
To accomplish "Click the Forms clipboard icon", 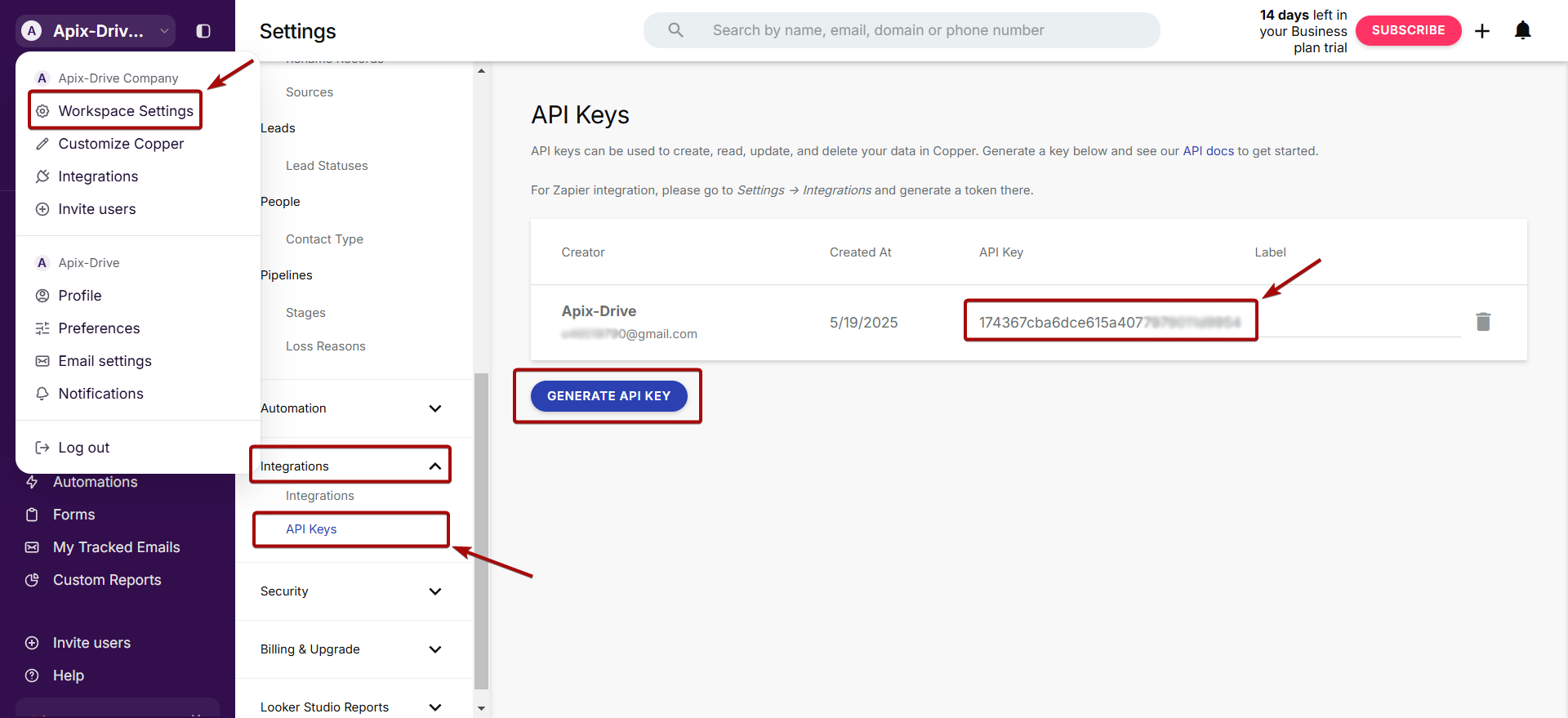I will click(32, 515).
